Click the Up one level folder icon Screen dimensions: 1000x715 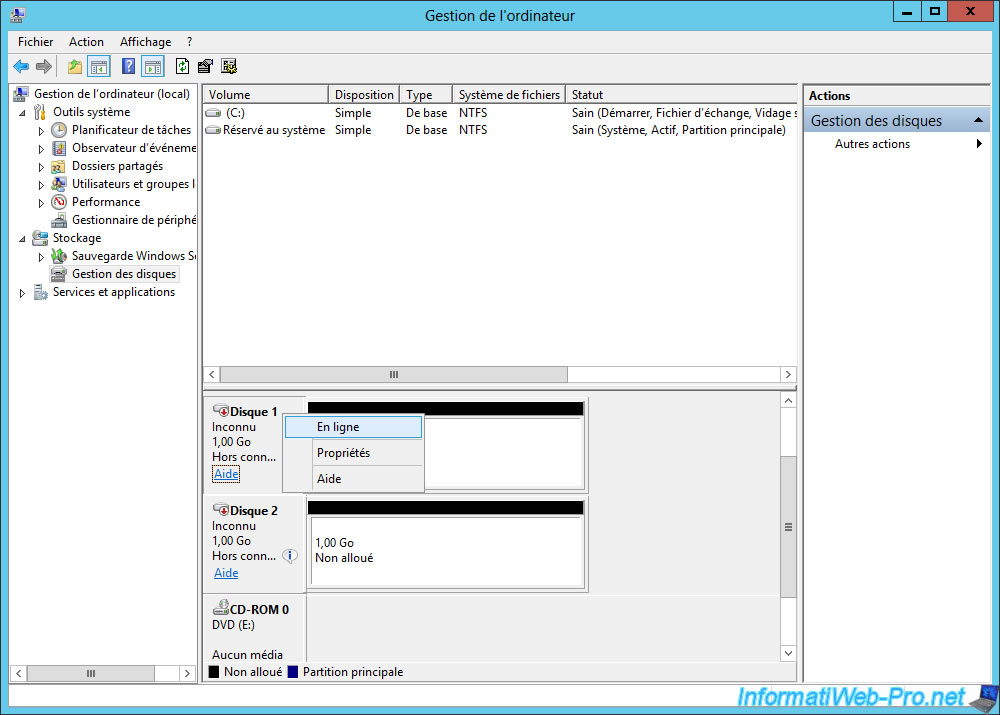point(75,67)
